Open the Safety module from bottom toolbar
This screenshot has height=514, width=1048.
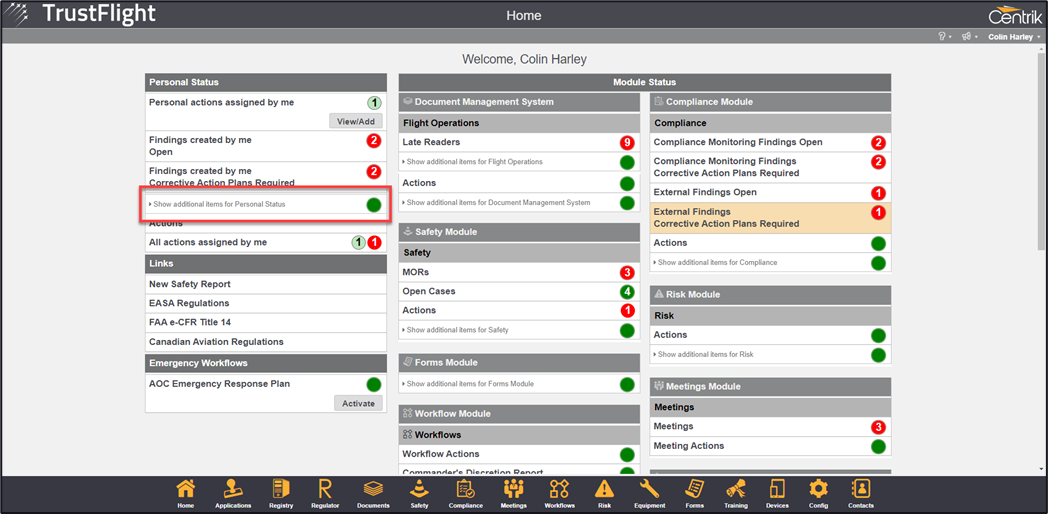[419, 490]
